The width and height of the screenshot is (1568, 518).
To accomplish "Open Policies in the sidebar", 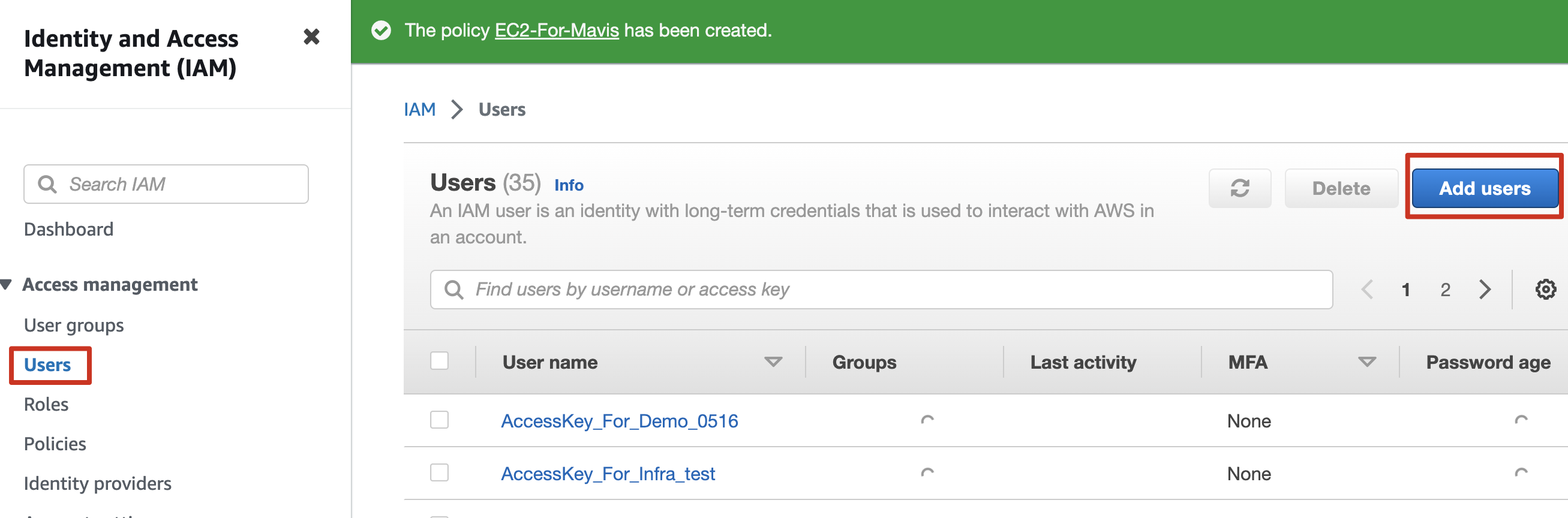I will tap(55, 444).
